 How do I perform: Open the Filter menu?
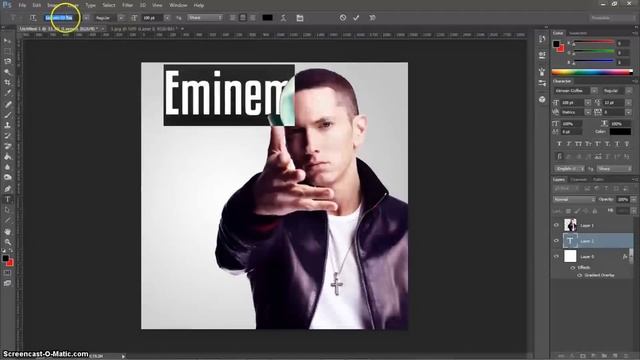[x=128, y=5]
